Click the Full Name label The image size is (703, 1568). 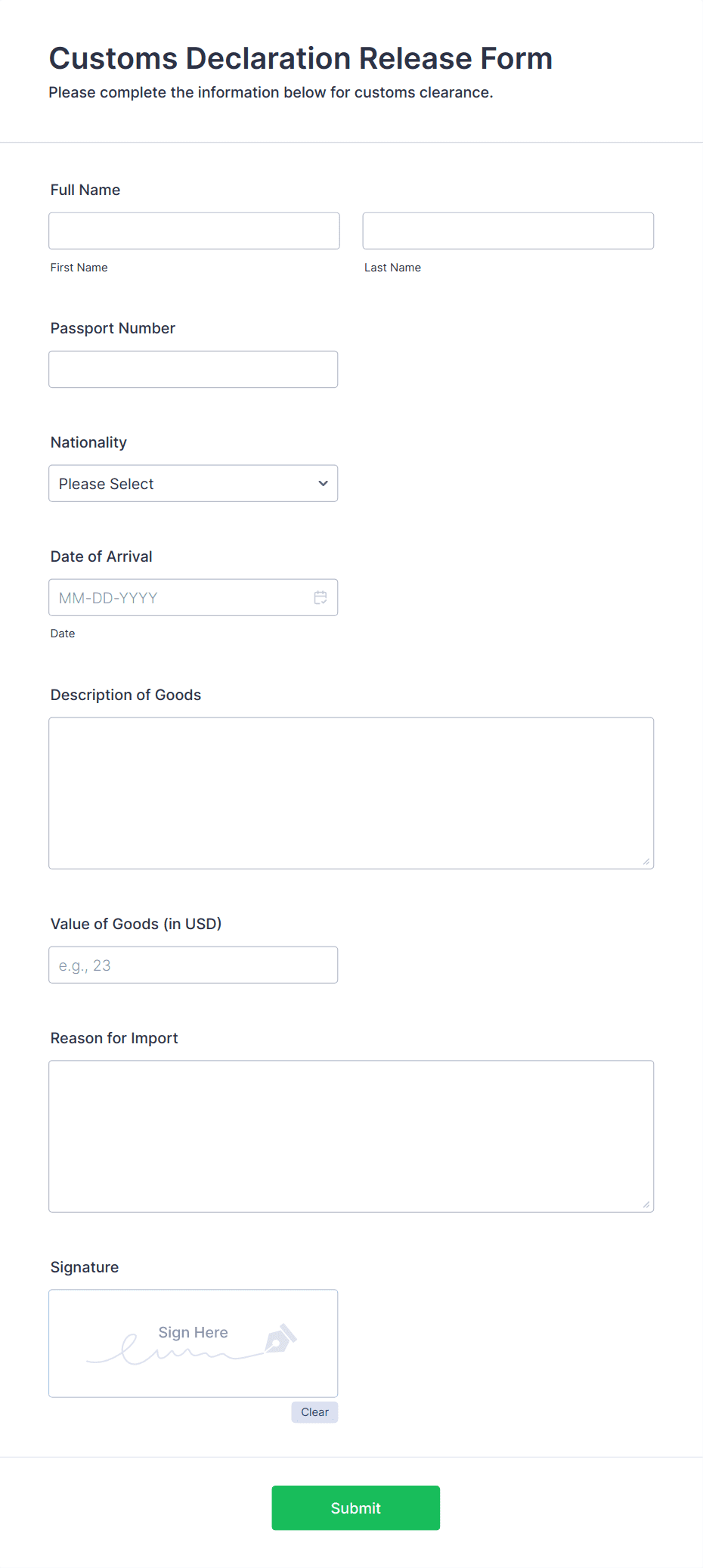point(85,190)
